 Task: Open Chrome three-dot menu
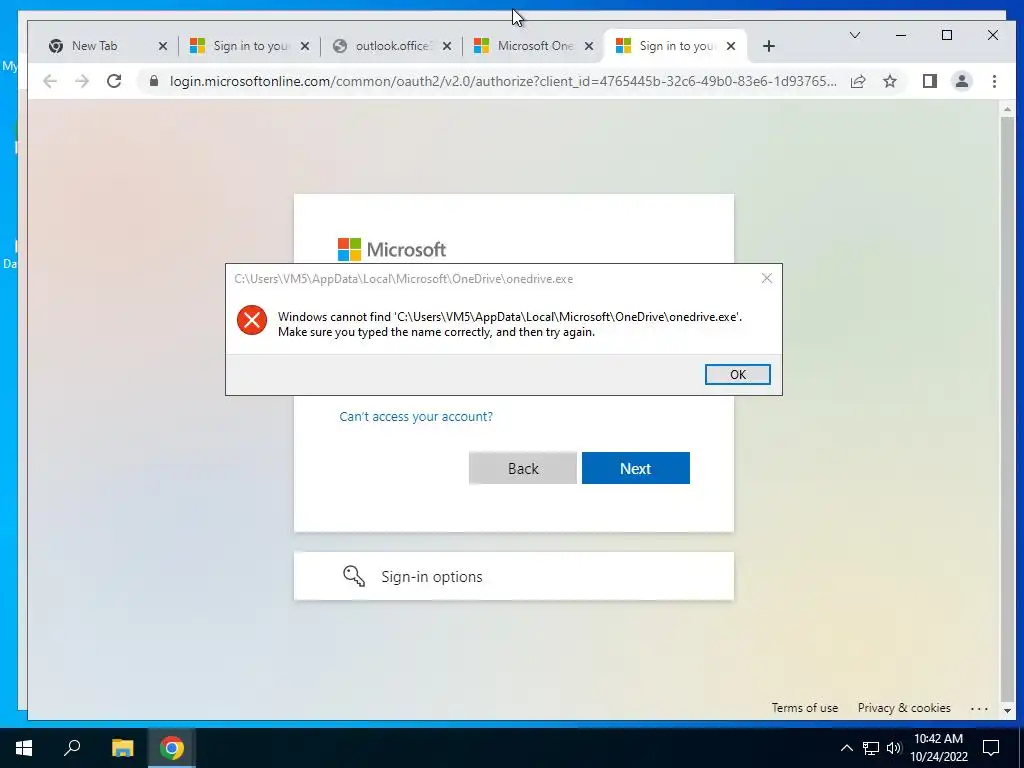tap(994, 81)
